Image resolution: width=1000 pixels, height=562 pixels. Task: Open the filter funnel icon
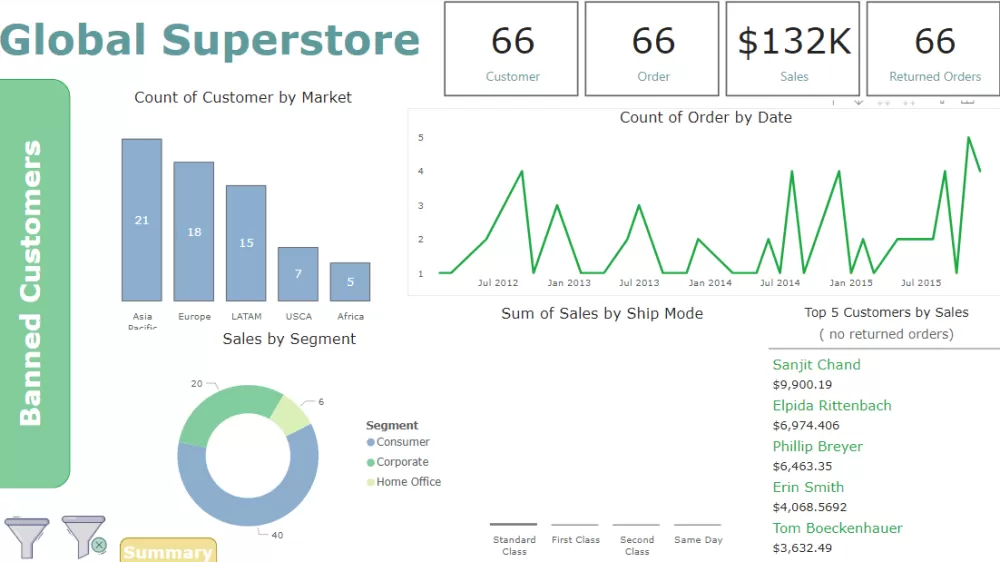27,538
